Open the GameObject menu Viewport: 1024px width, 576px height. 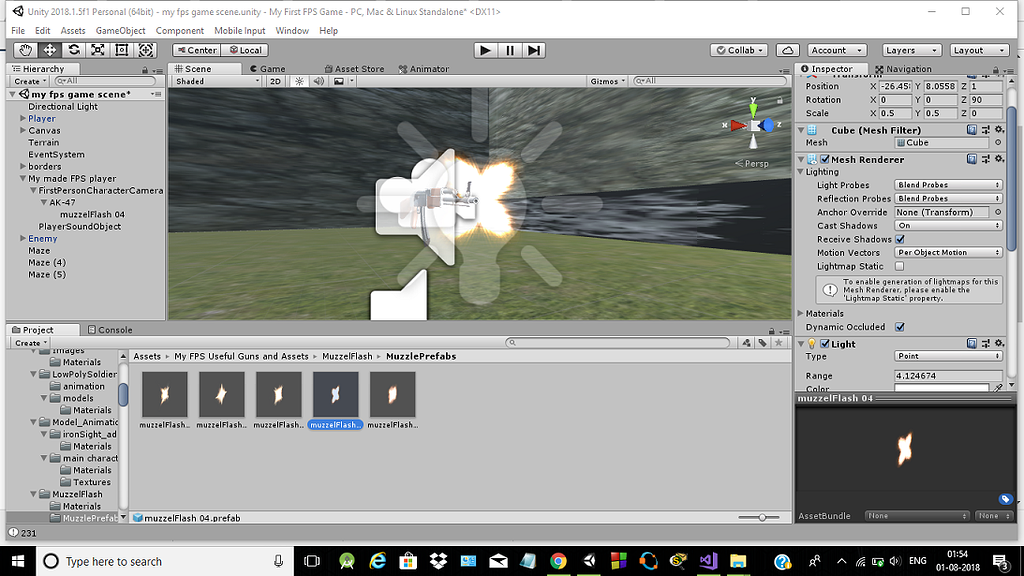pos(121,30)
